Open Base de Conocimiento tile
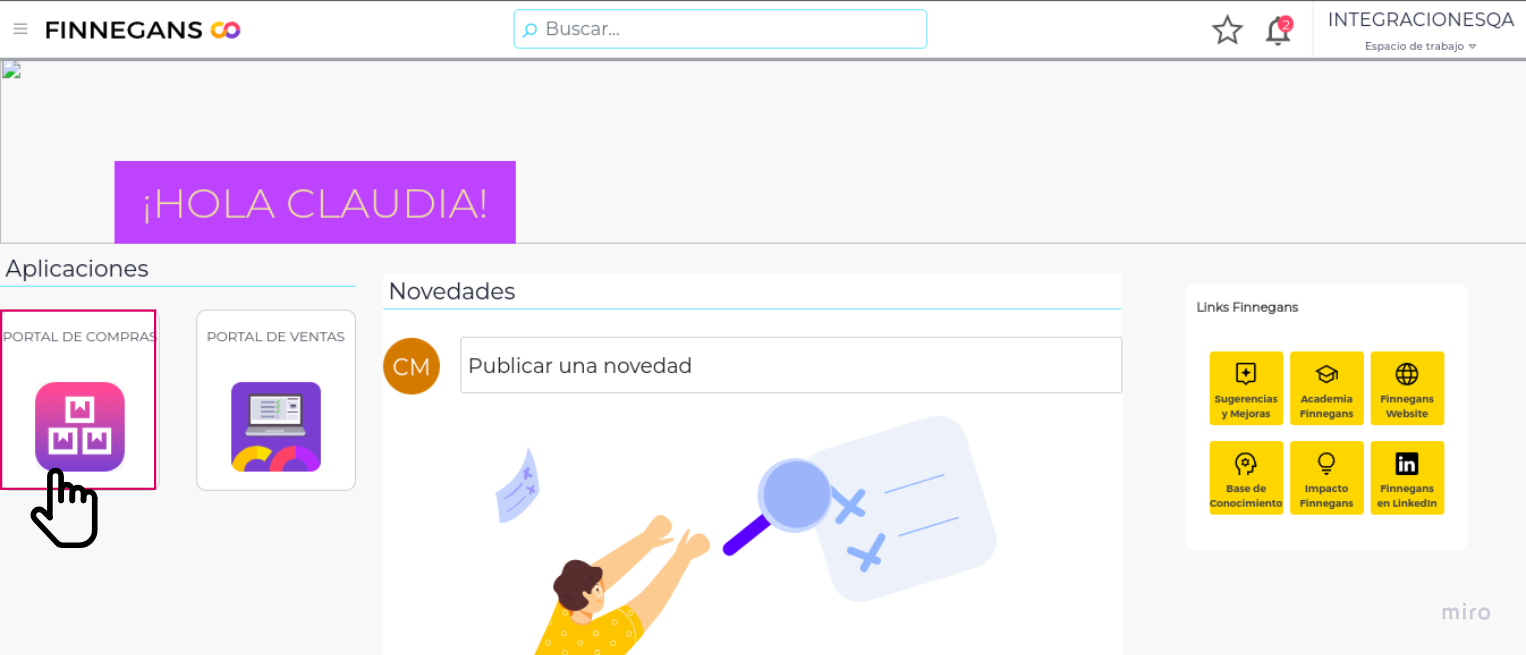The width and height of the screenshot is (1526, 655). point(1246,478)
